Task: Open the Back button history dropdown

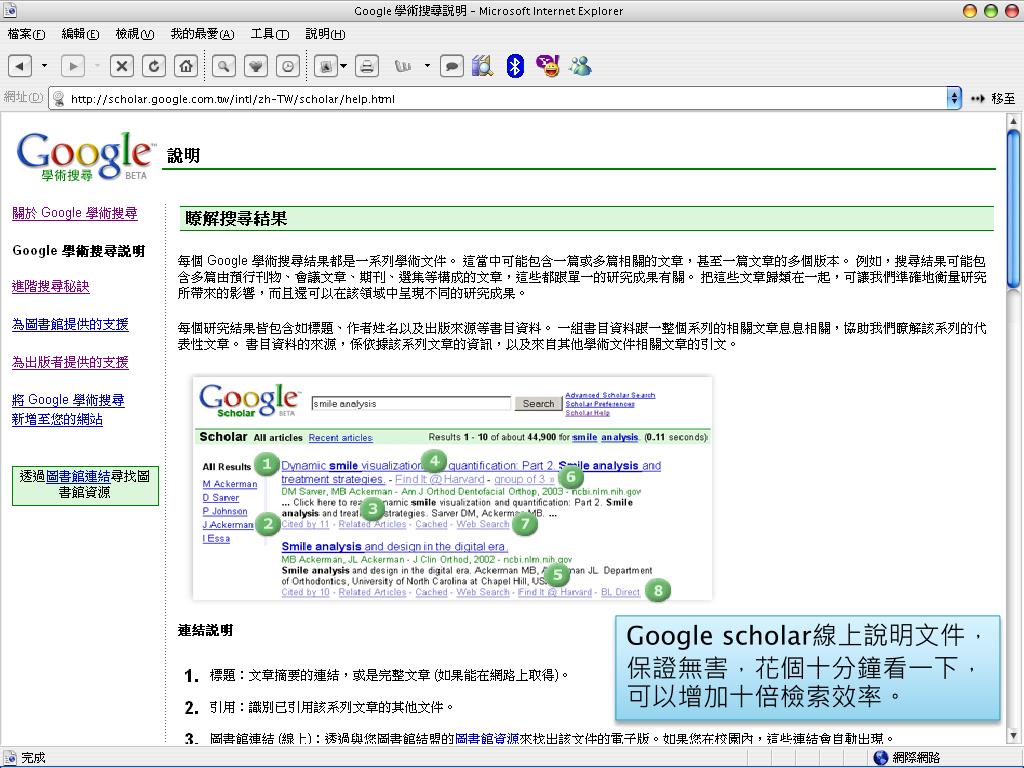Action: pos(44,66)
